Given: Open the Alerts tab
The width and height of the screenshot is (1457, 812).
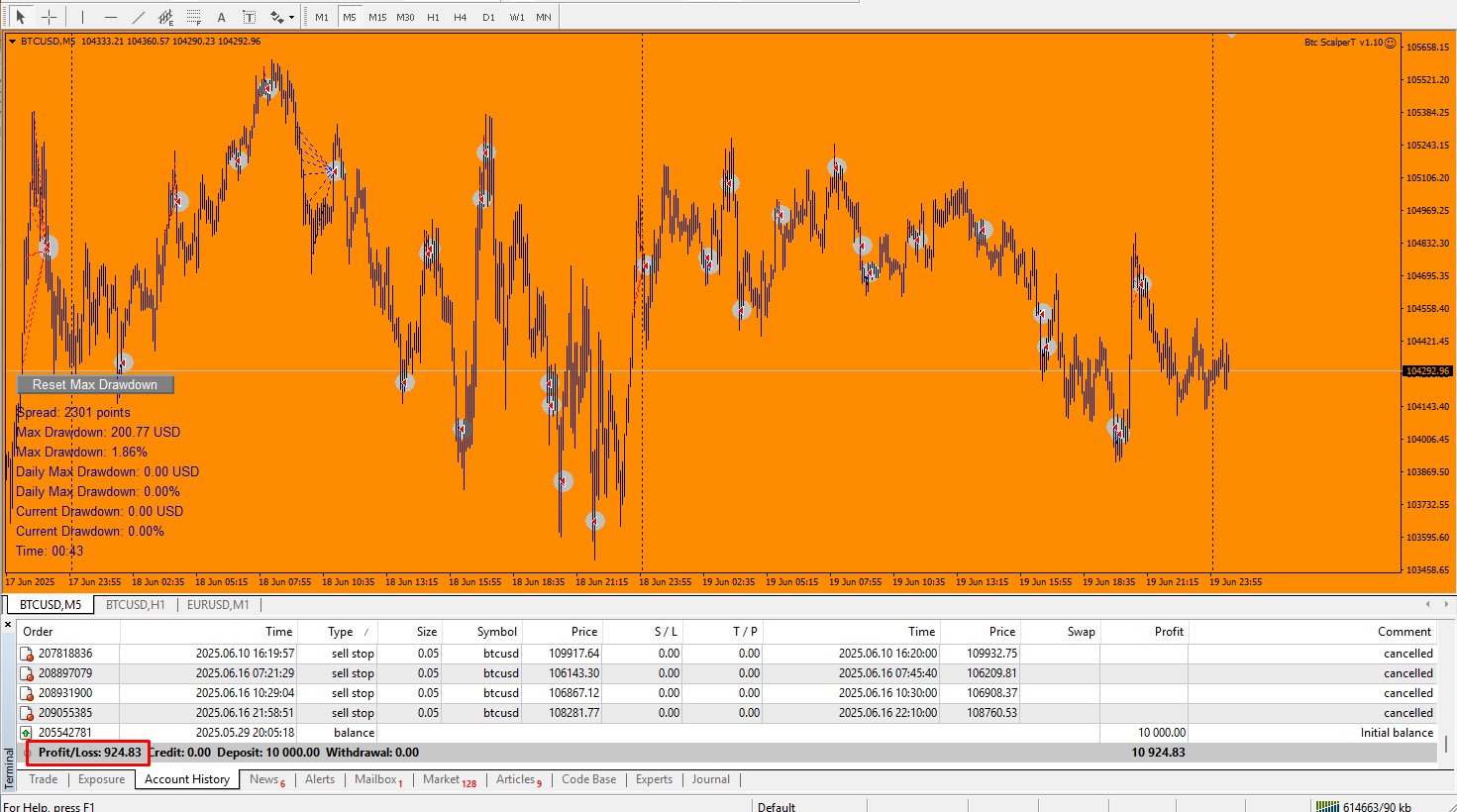Looking at the screenshot, I should click(320, 779).
